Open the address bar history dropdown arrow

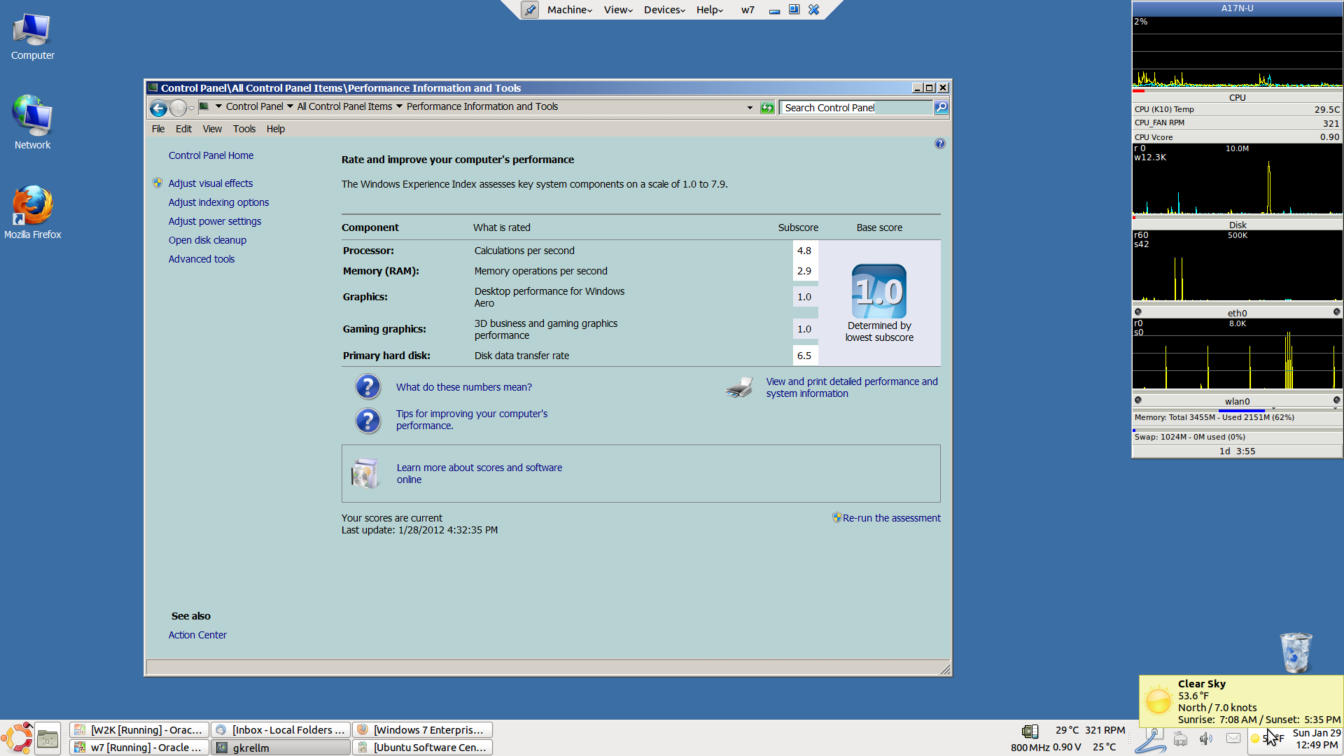point(750,107)
